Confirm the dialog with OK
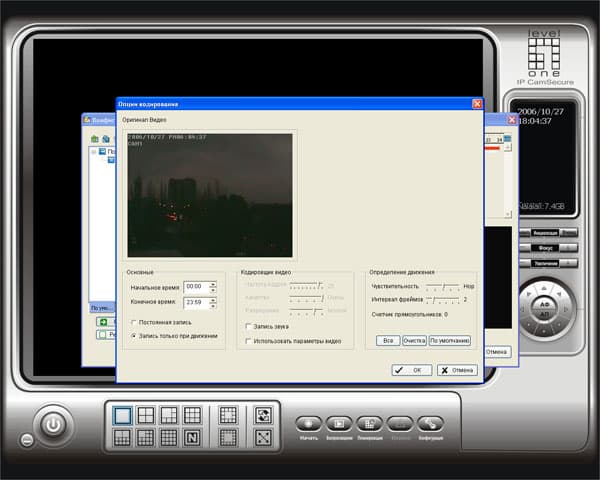This screenshot has width=600, height=480. [x=412, y=370]
